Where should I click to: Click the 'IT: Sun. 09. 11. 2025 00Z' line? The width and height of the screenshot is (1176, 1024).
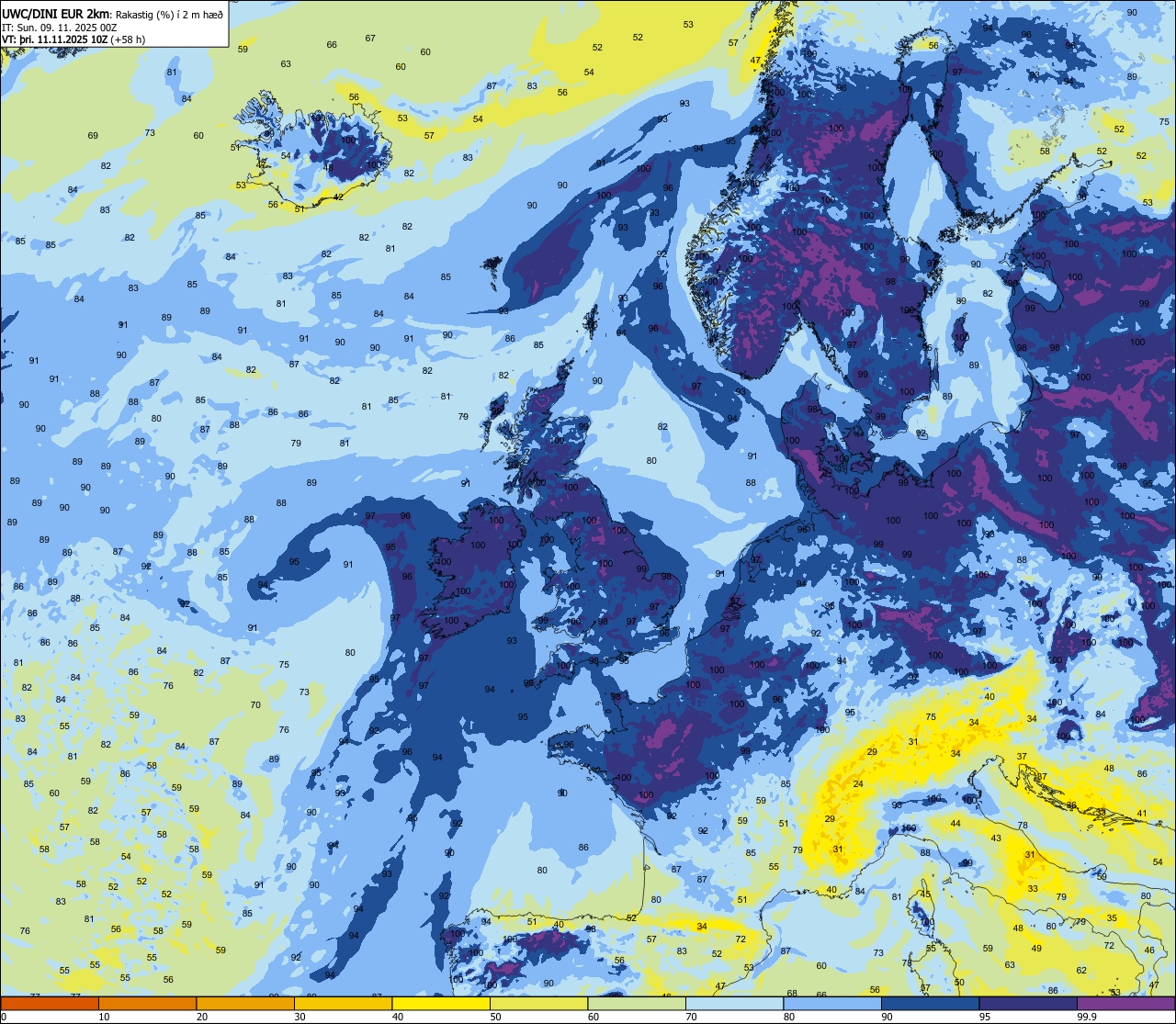[59, 27]
